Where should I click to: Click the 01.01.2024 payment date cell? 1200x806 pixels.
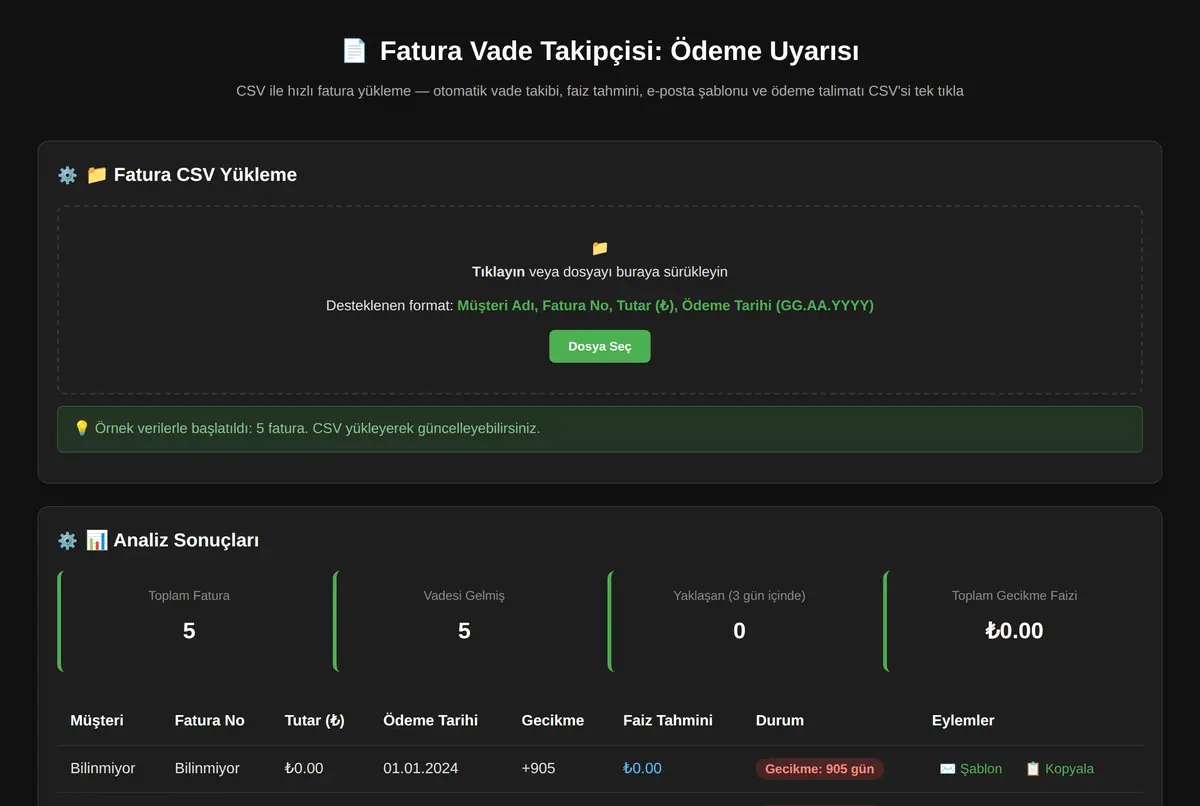[421, 768]
